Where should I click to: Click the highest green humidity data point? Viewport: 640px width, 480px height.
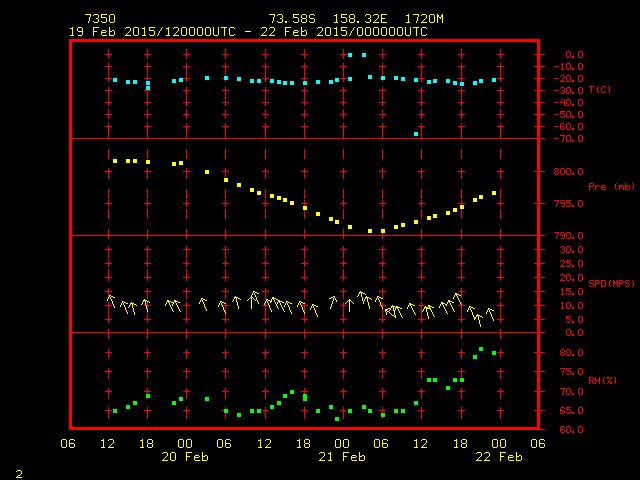pos(481,349)
